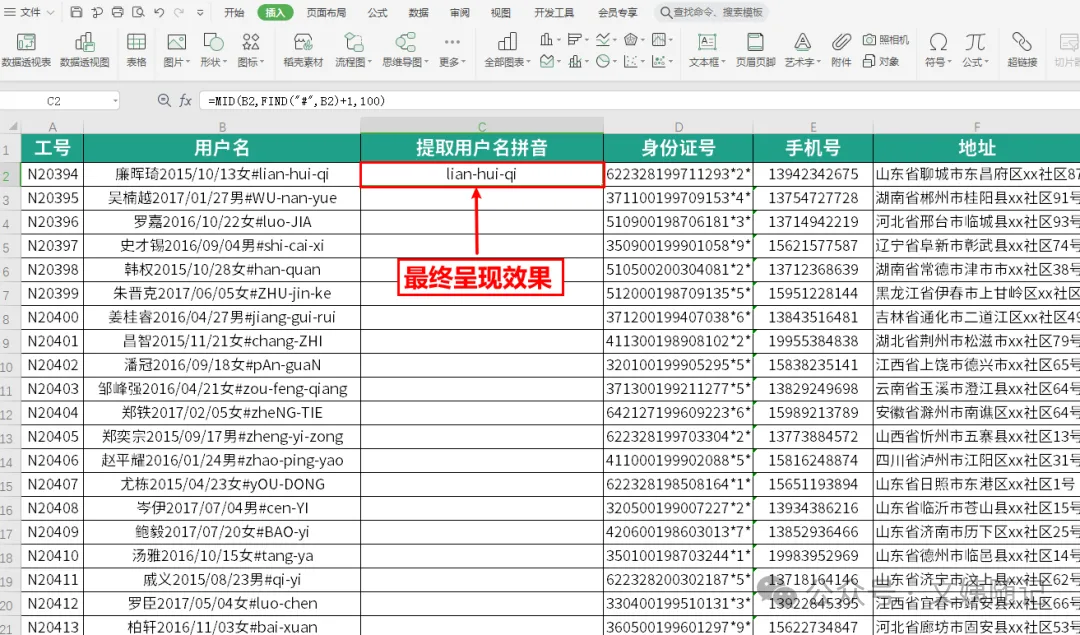This screenshot has height=635, width=1080.
Task: Insert a 超链接 hyperlink
Action: pos(1022,50)
